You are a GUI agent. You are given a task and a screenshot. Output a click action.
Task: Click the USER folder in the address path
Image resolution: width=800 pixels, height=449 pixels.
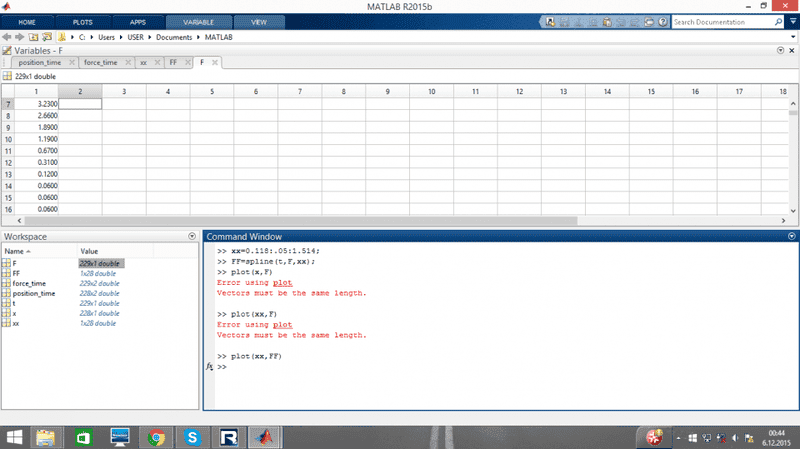click(x=135, y=37)
